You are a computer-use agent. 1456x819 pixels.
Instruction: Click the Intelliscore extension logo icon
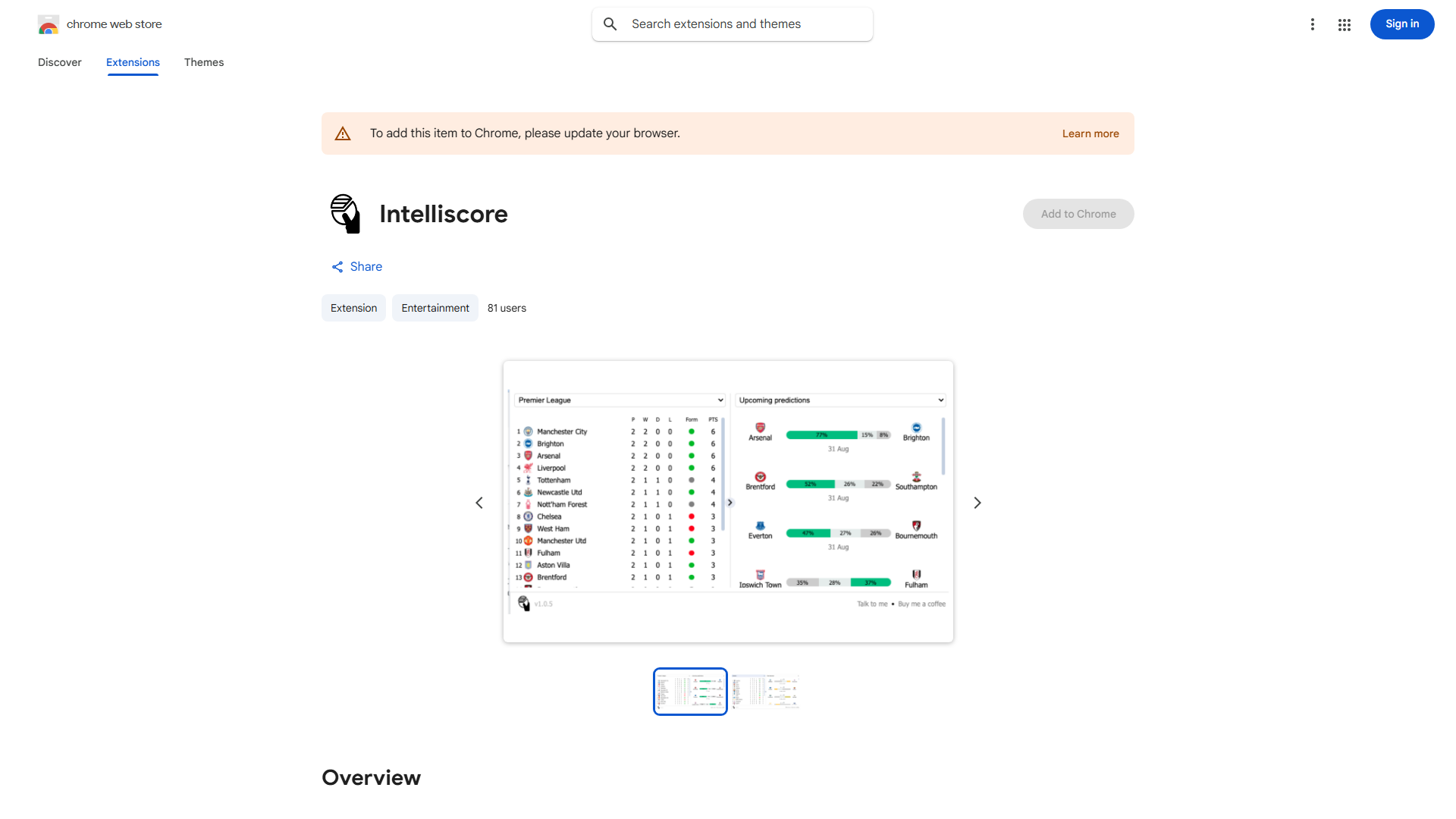345,214
